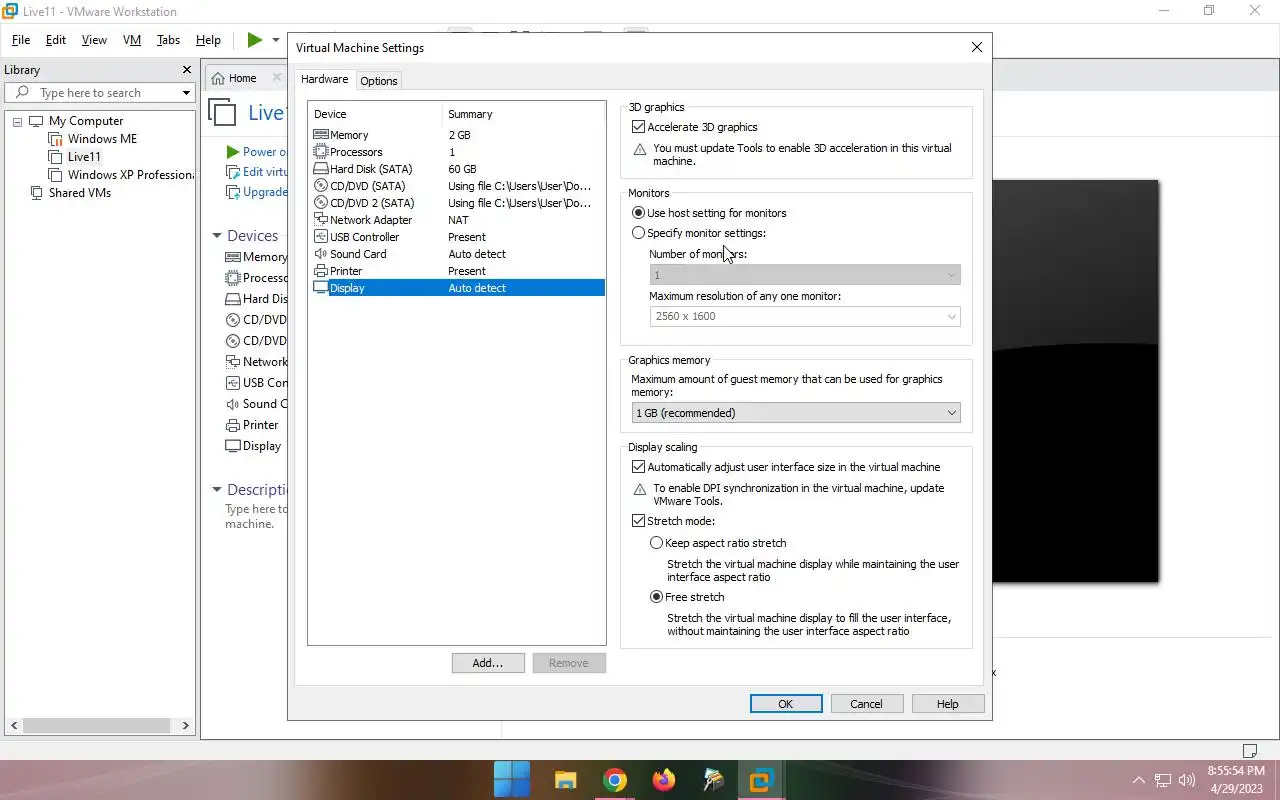
Task: Click the Hard Disk icon in the main window Devices panel
Action: click(233, 299)
